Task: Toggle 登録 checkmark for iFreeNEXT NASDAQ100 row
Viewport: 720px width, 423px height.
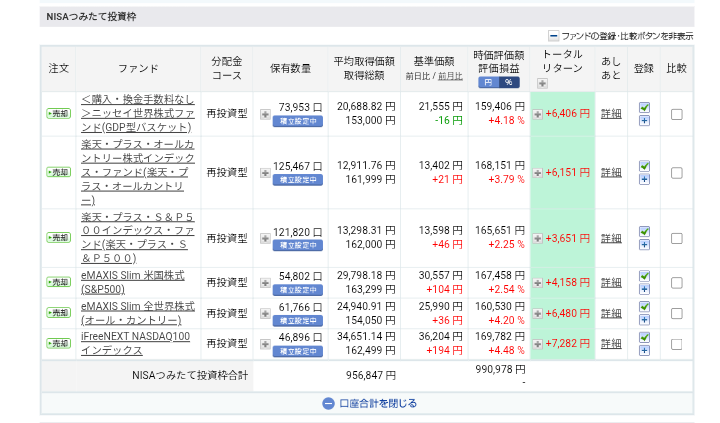Action: coord(644,338)
